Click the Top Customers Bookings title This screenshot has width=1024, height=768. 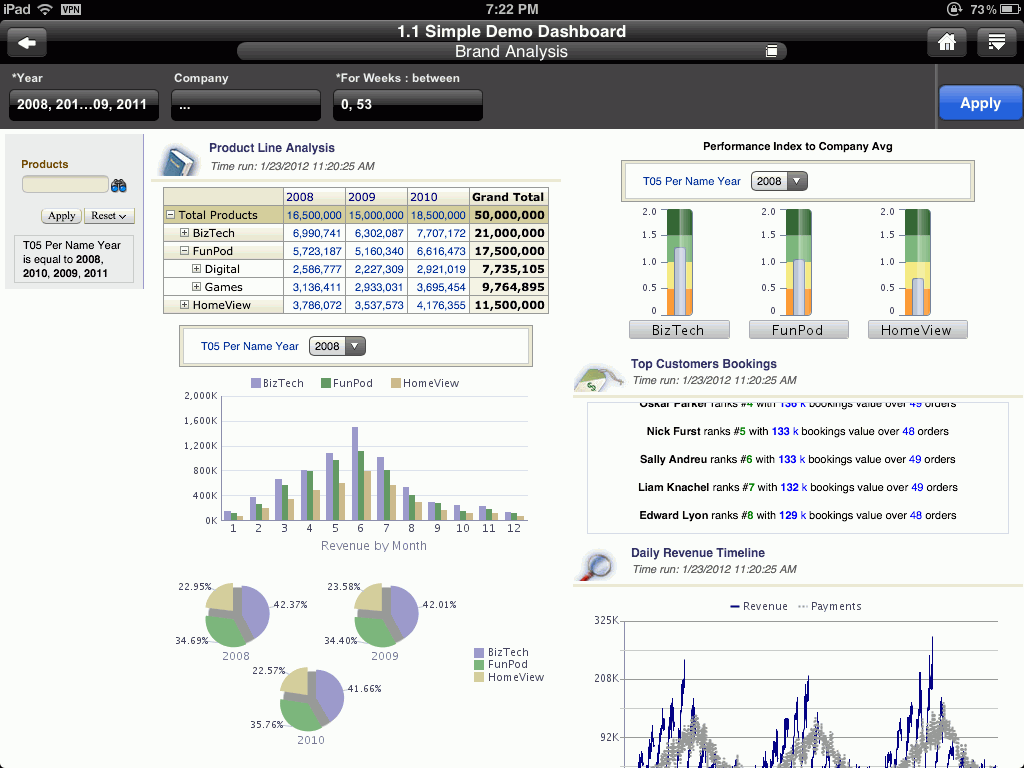click(x=703, y=364)
